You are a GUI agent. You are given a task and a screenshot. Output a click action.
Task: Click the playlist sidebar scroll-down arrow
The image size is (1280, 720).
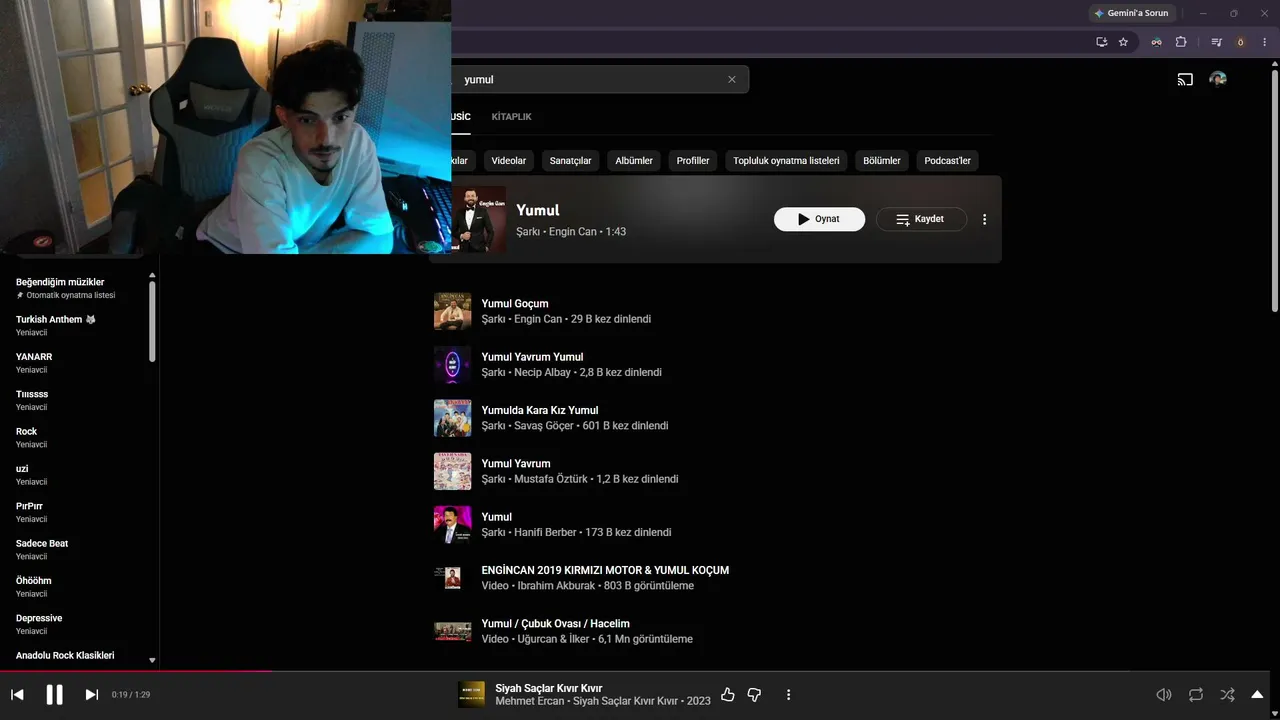coord(152,660)
